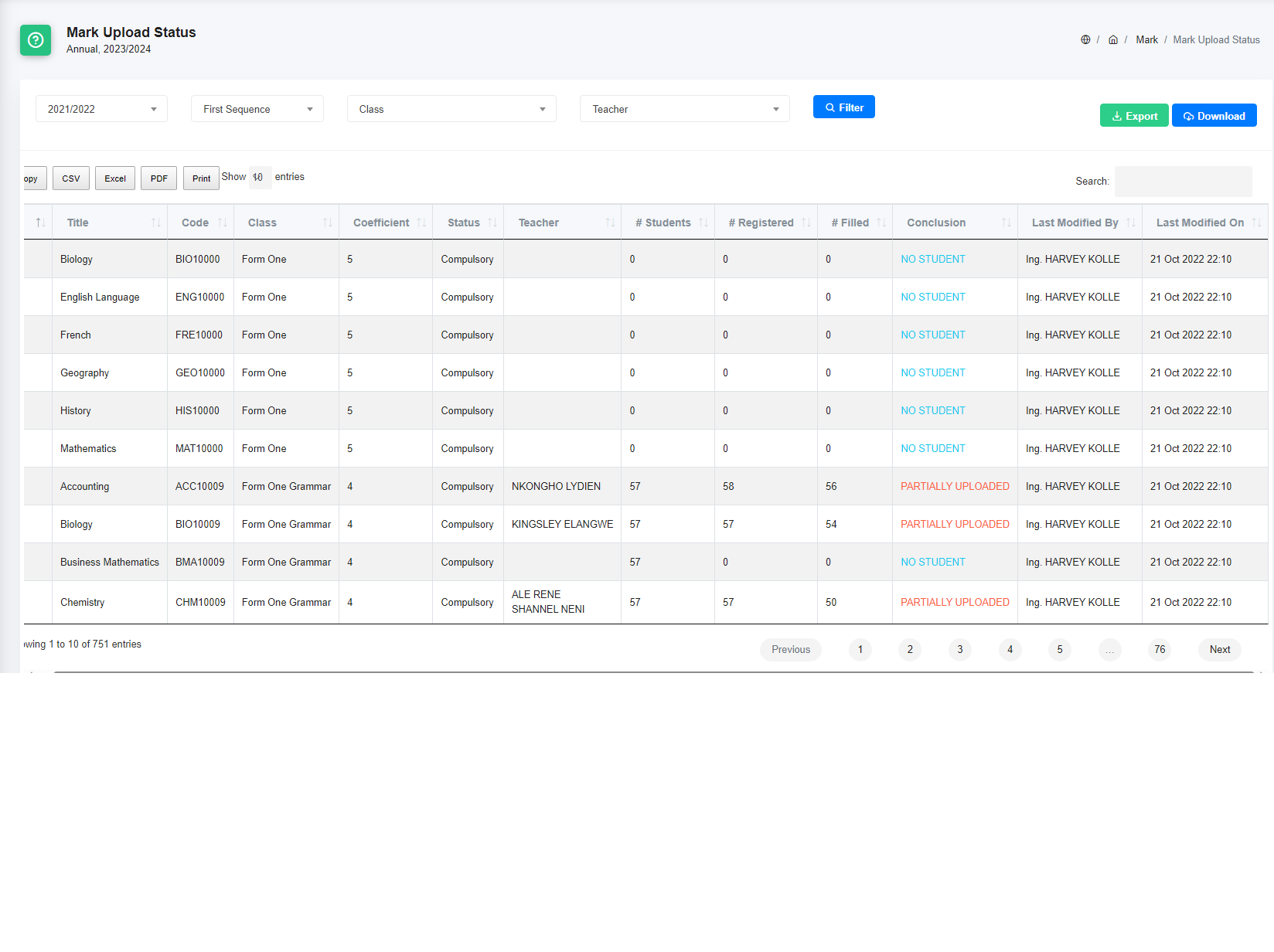Click the home icon in breadcrumb
Screen dimensions: 1274x952
(x=1113, y=40)
